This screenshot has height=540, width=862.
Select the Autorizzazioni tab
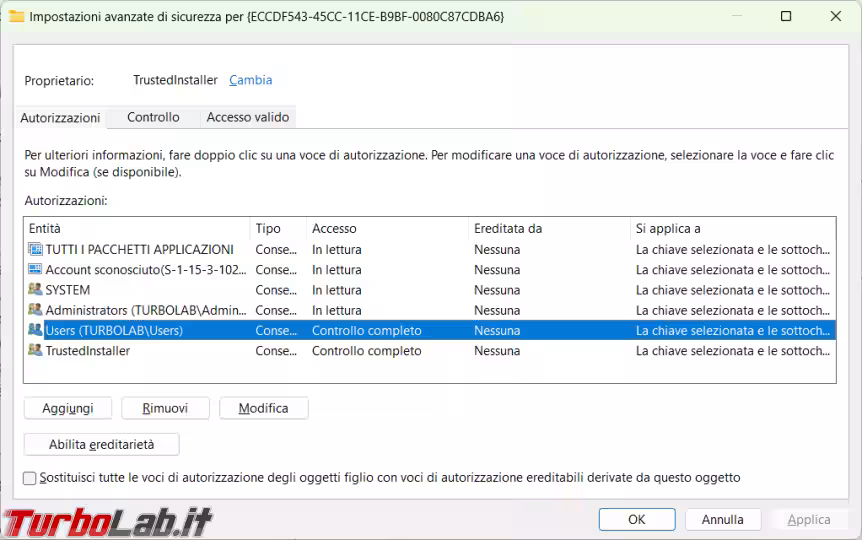pos(60,118)
